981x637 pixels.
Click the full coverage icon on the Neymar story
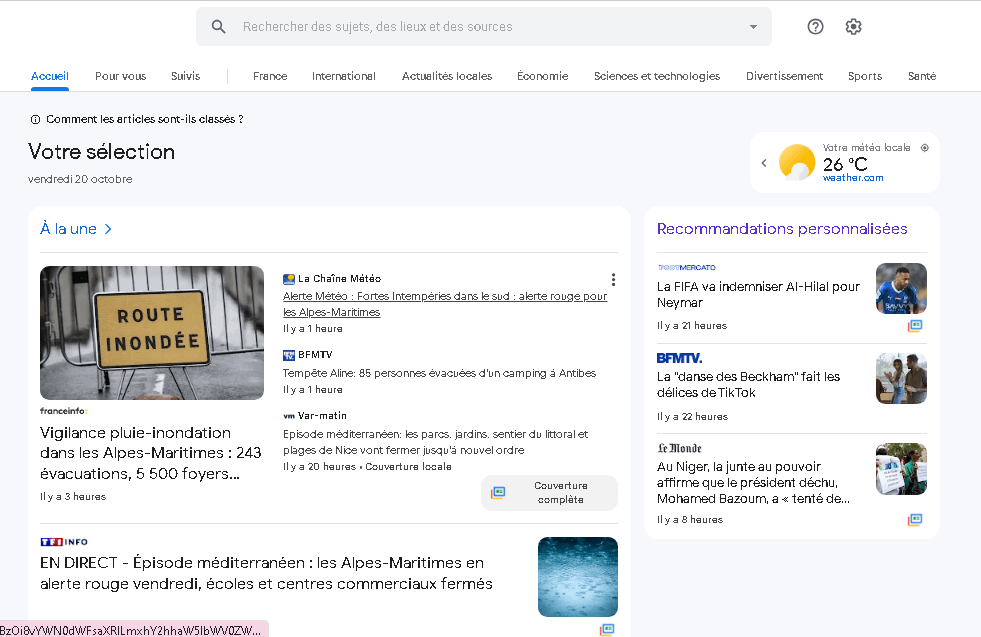pyautogui.click(x=913, y=325)
